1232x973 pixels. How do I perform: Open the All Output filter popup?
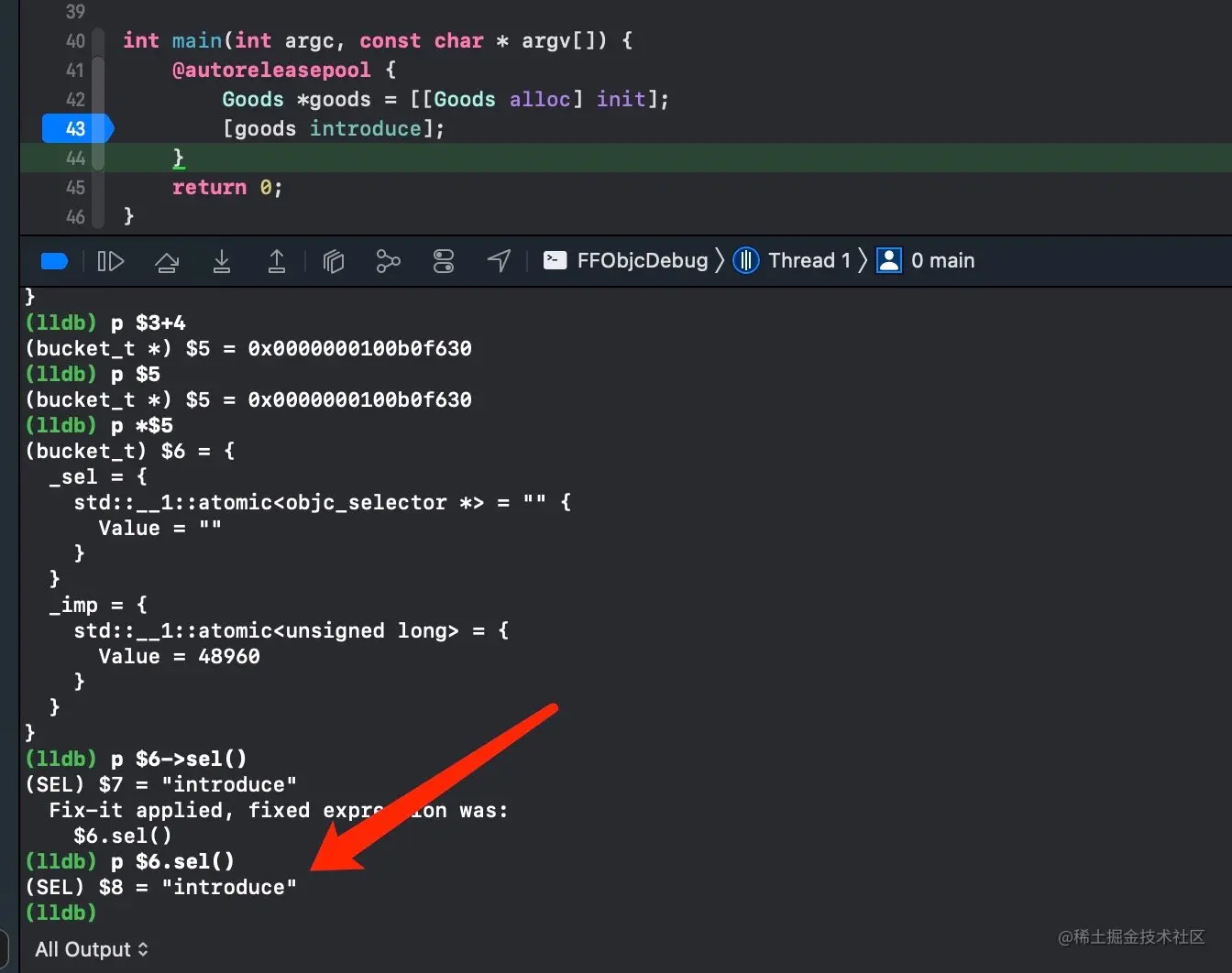pos(92,949)
